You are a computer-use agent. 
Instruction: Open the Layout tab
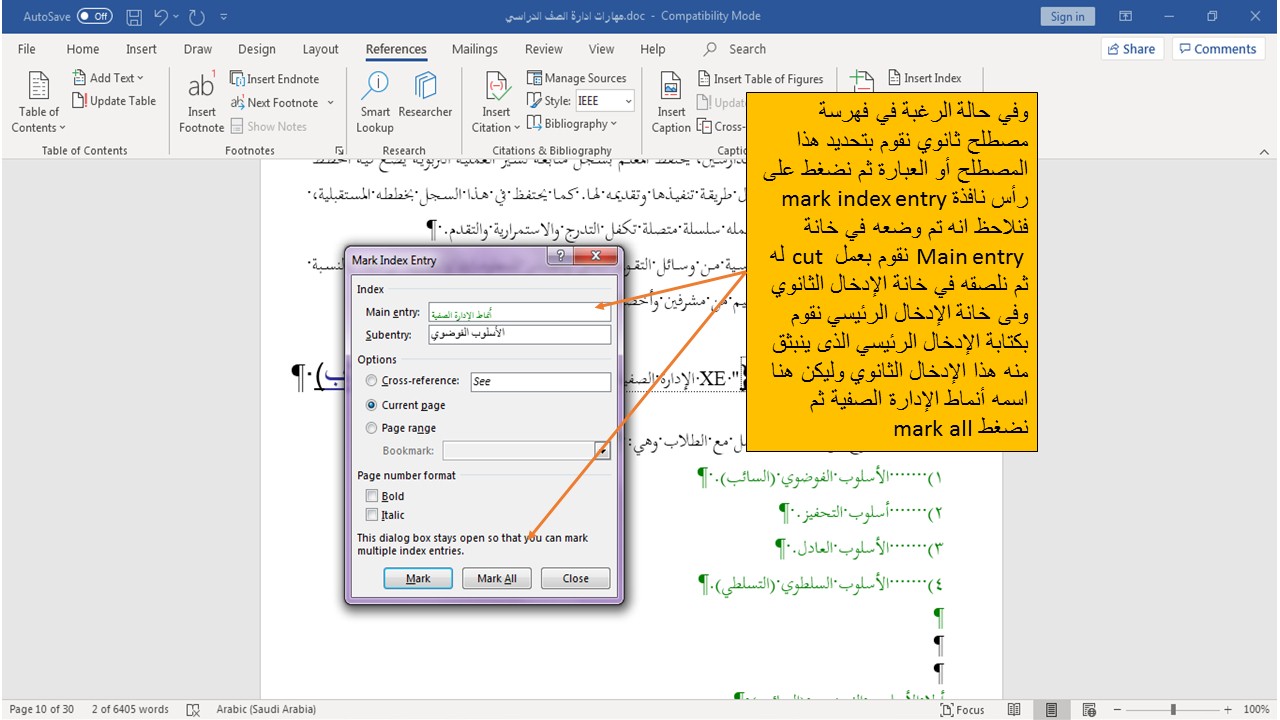[321, 49]
